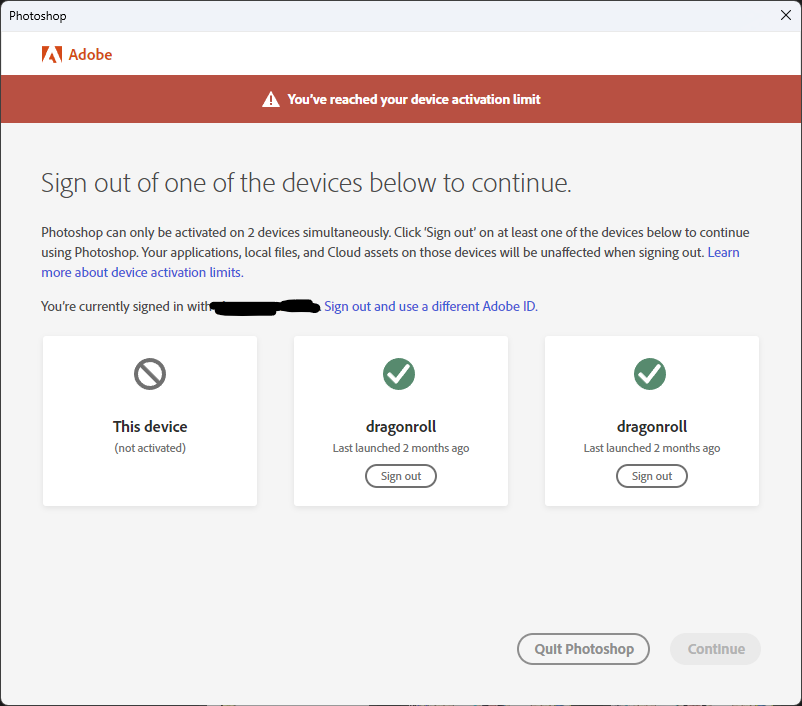Click the disabled Continue button
Screen dimensions: 802x706
coord(715,649)
